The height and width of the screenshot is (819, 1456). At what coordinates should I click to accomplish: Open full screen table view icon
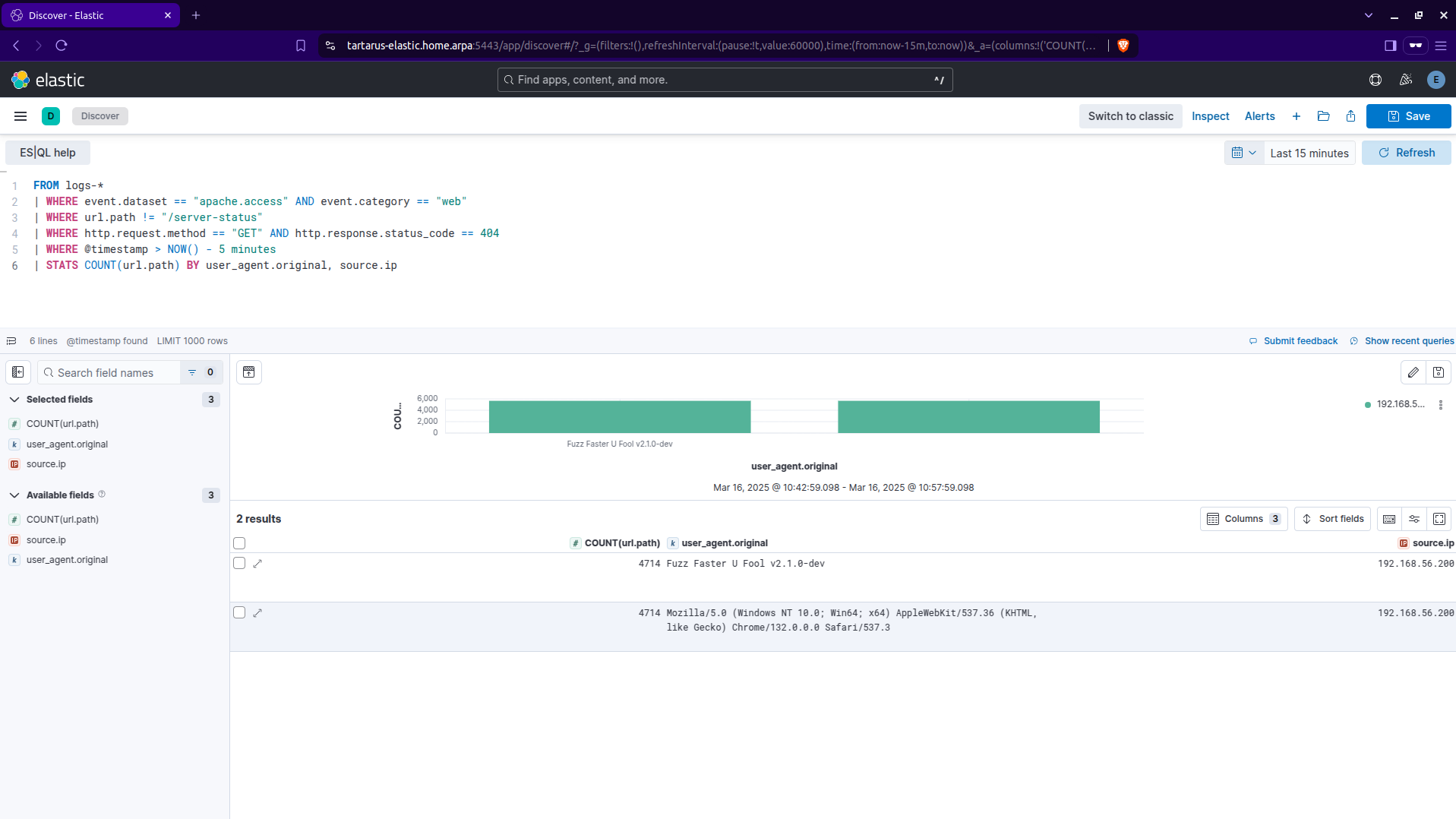1439,519
